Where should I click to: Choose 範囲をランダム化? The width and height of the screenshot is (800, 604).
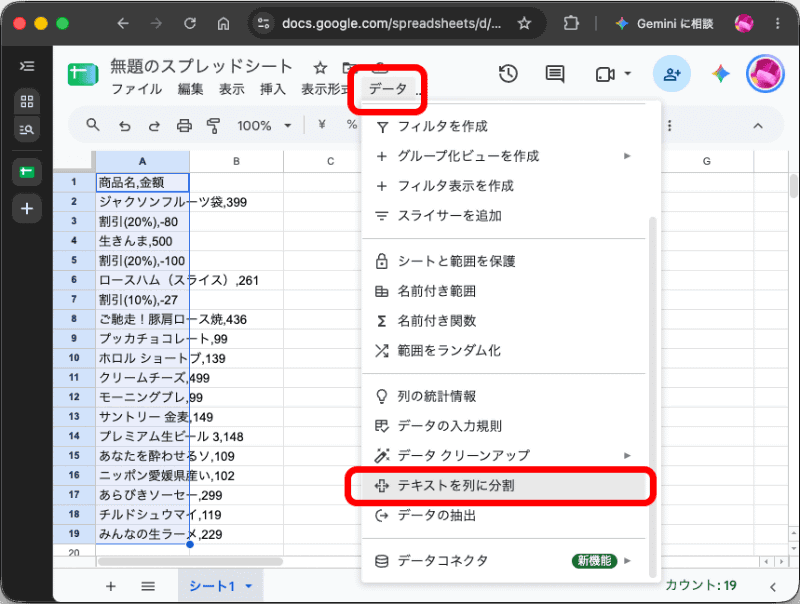[504, 350]
